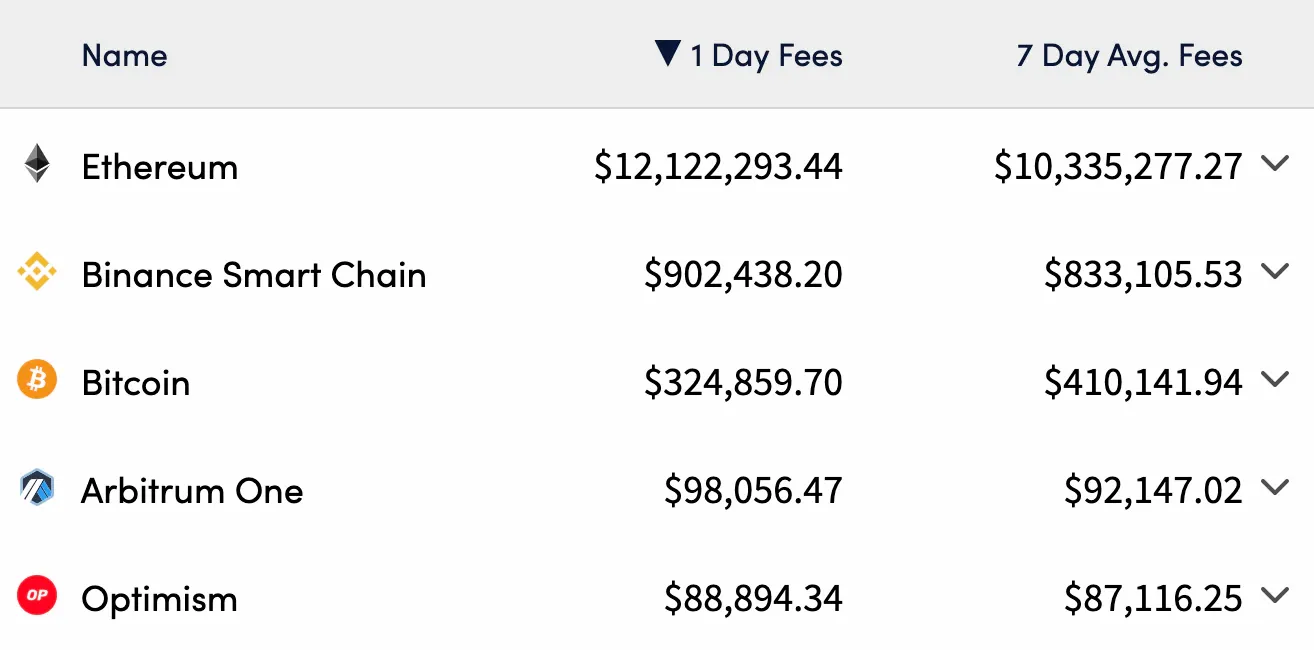The width and height of the screenshot is (1314, 650).
Task: Expand the Ethereum row chevron
Action: [1275, 164]
